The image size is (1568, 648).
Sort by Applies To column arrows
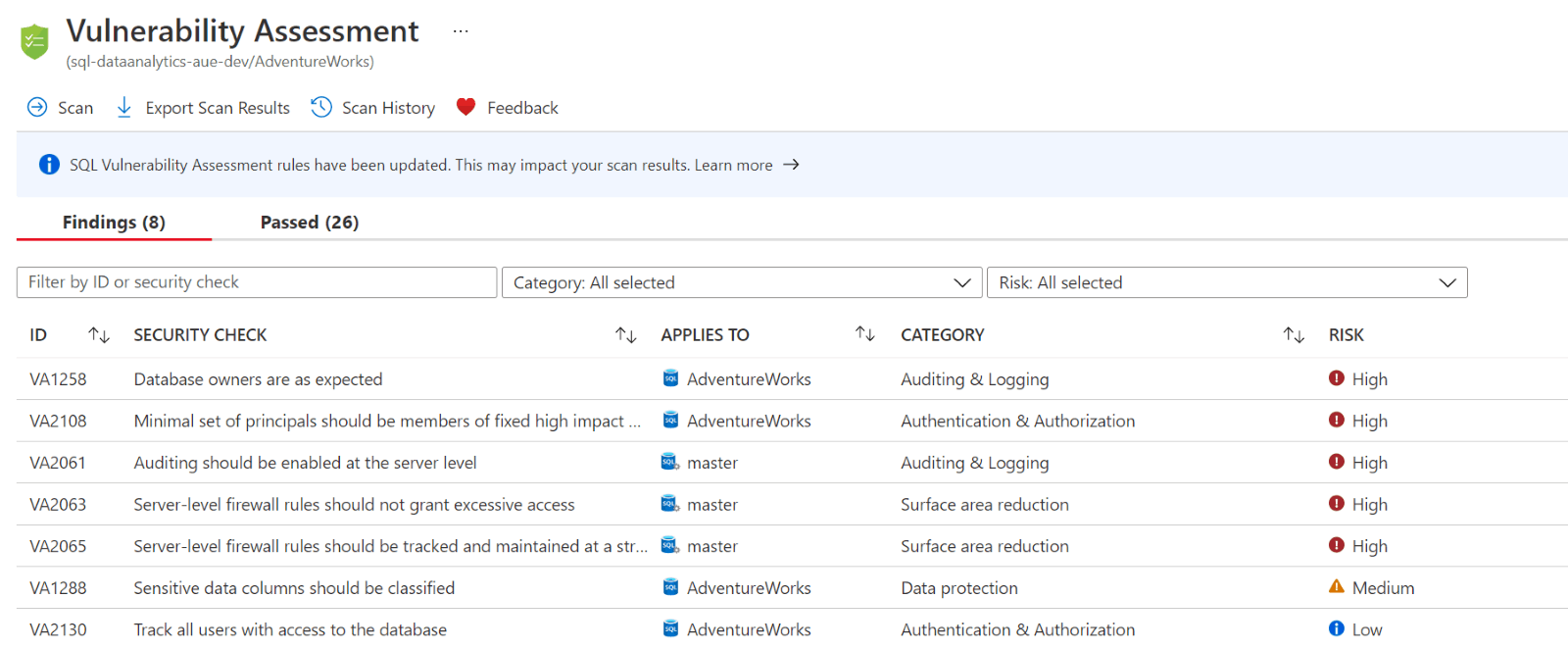pyautogui.click(x=865, y=334)
